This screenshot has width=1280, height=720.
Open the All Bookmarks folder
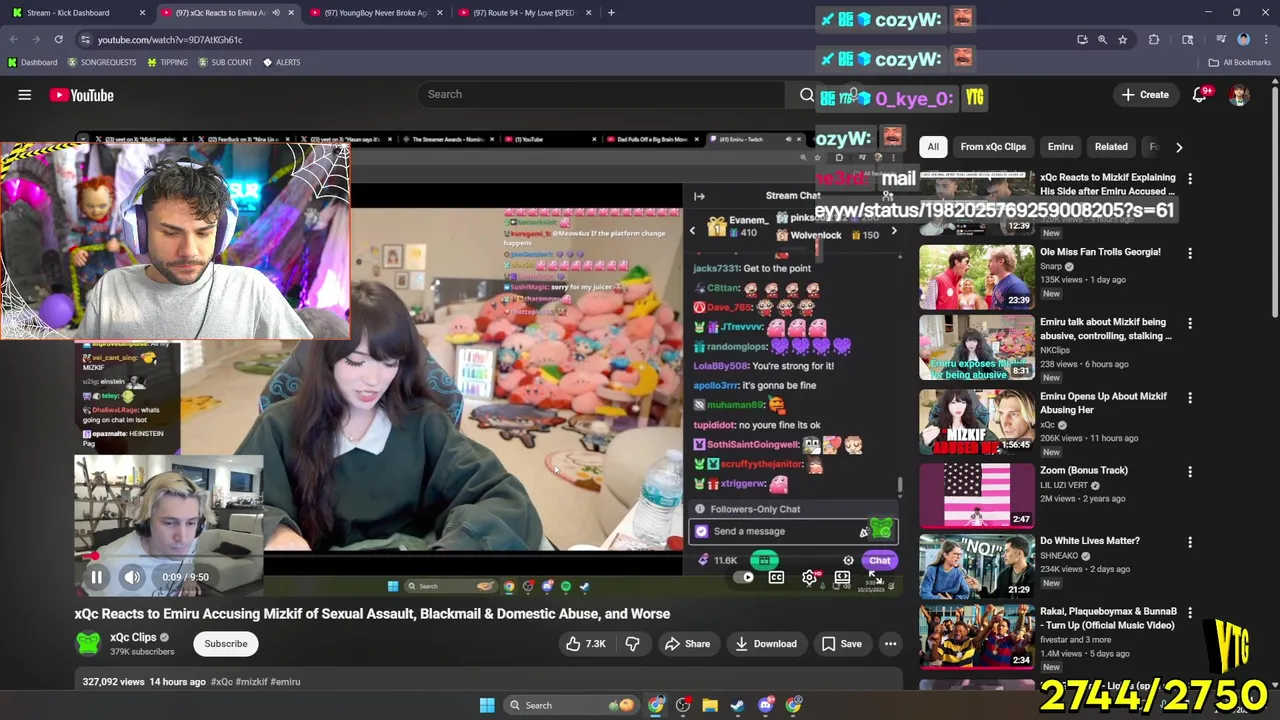(1239, 62)
